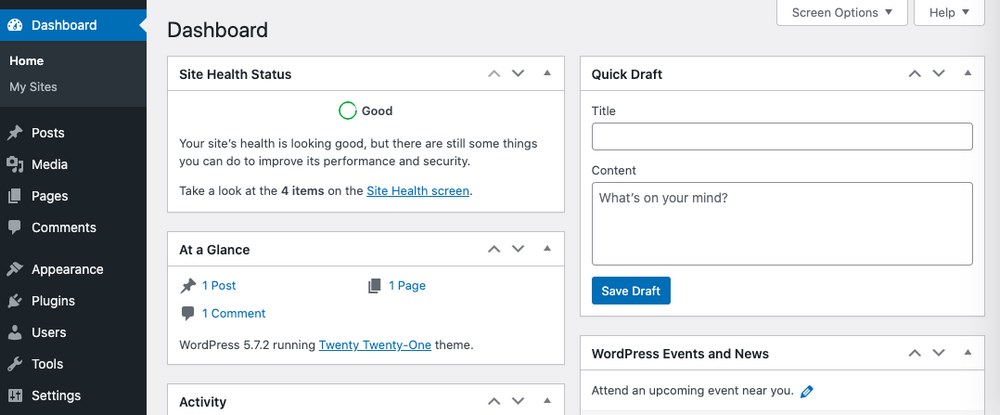Click the green Site Health status circle
1000x415 pixels.
click(x=348, y=111)
